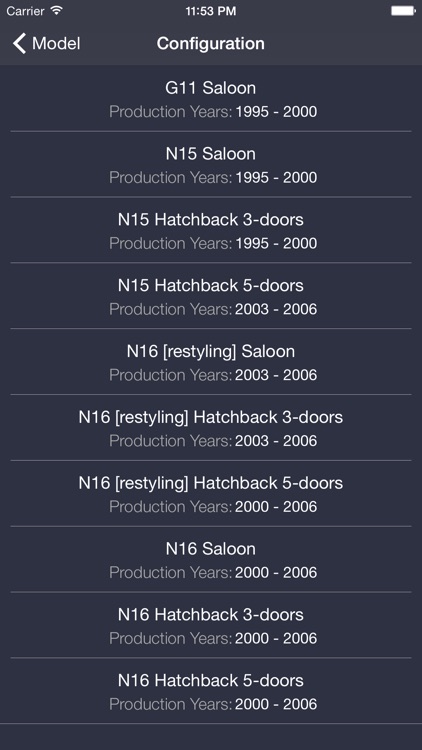Select the G11 Saloon configuration
Image resolution: width=422 pixels, height=750 pixels.
pos(211,99)
